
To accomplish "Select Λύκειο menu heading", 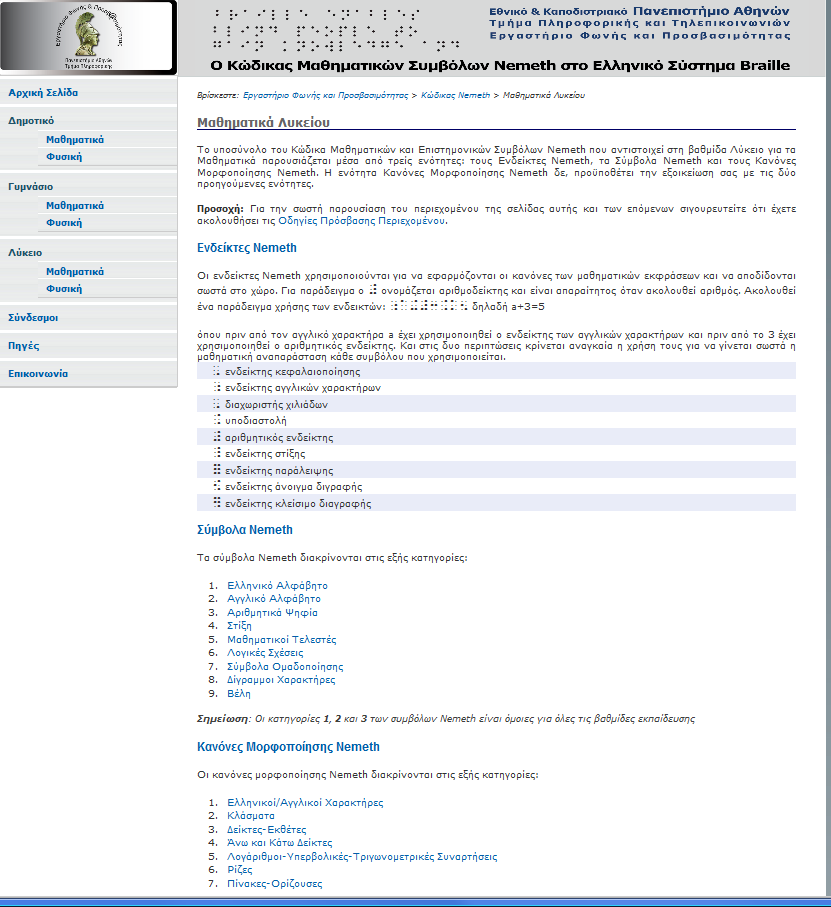I will (x=25, y=252).
